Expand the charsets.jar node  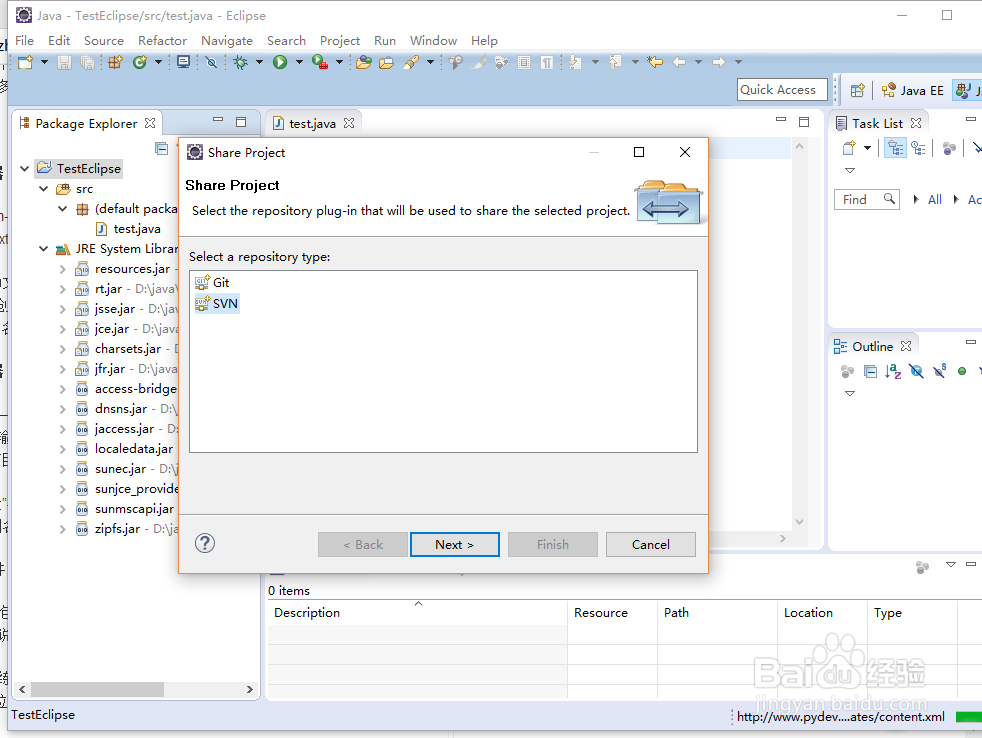tap(62, 349)
